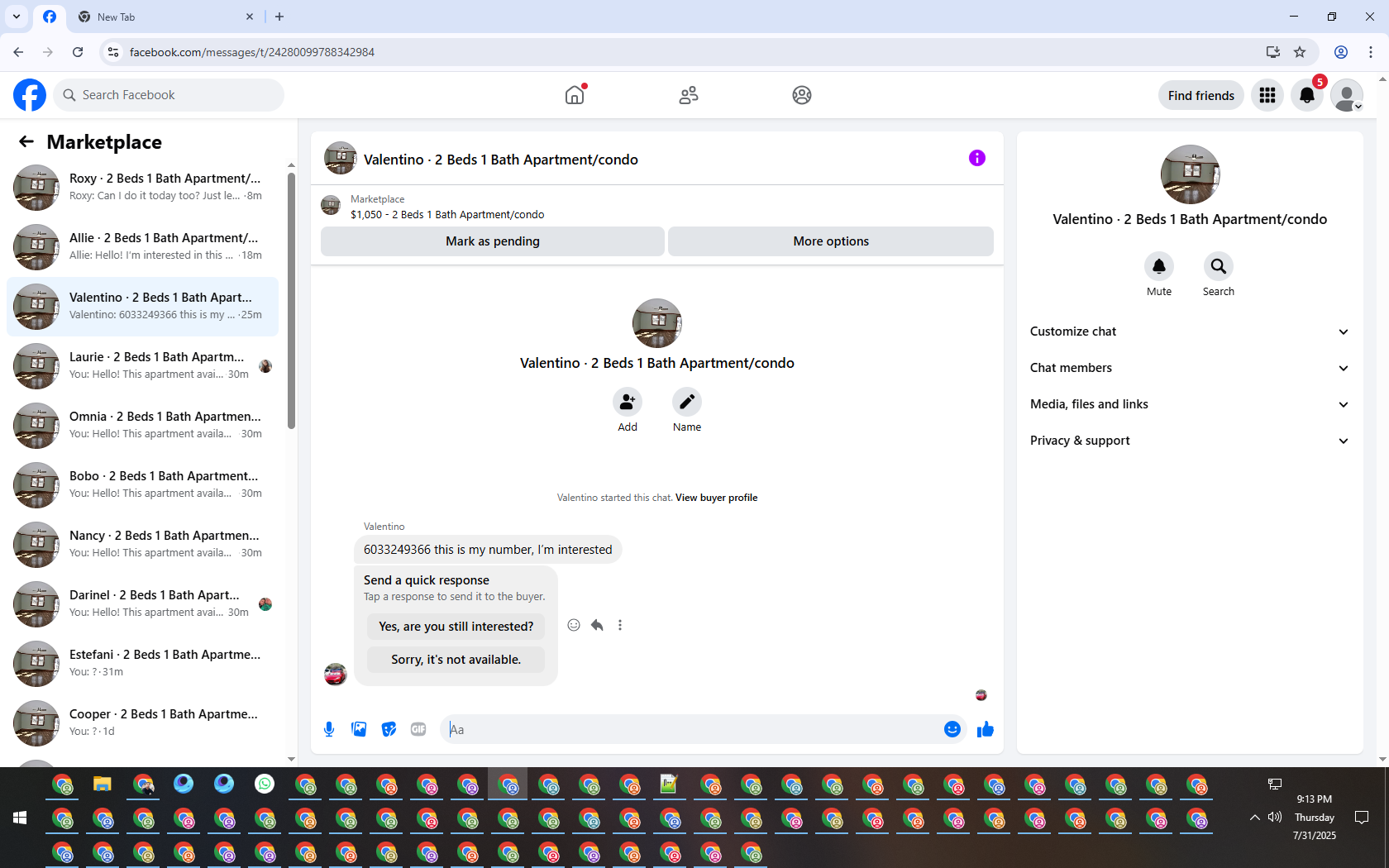Viewport: 1389px width, 868px height.
Task: Open the apps grid menu icon
Action: (1267, 95)
